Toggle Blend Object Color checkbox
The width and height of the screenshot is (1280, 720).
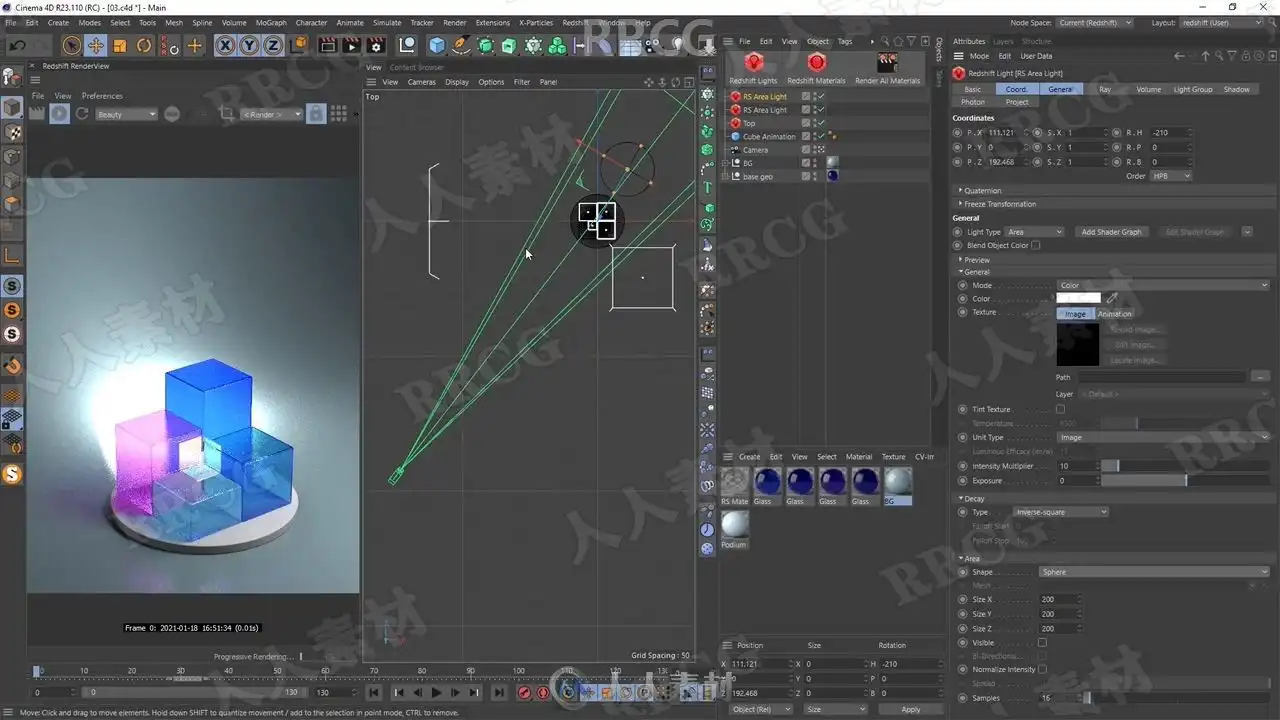coord(1036,245)
